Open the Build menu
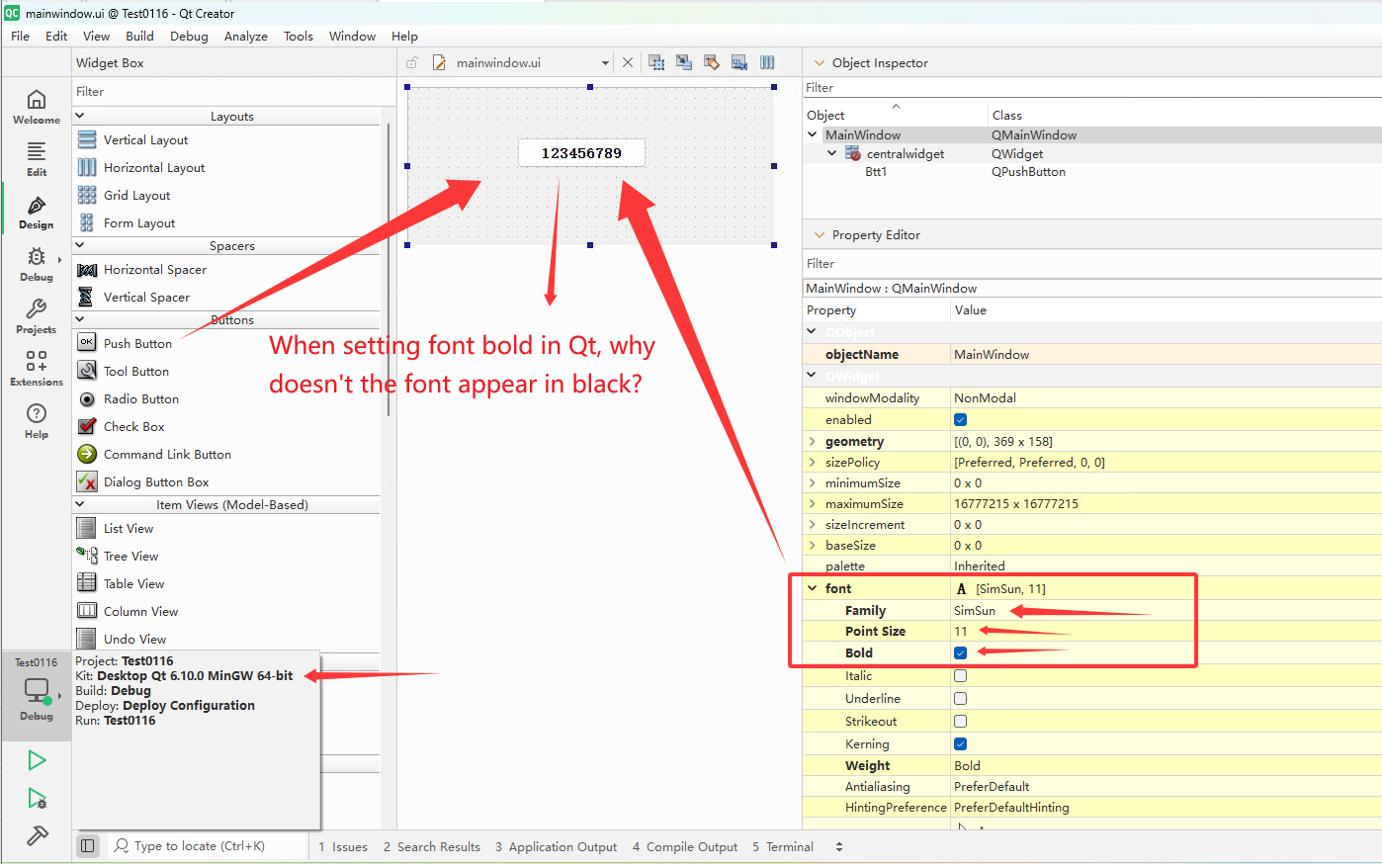 [x=139, y=37]
